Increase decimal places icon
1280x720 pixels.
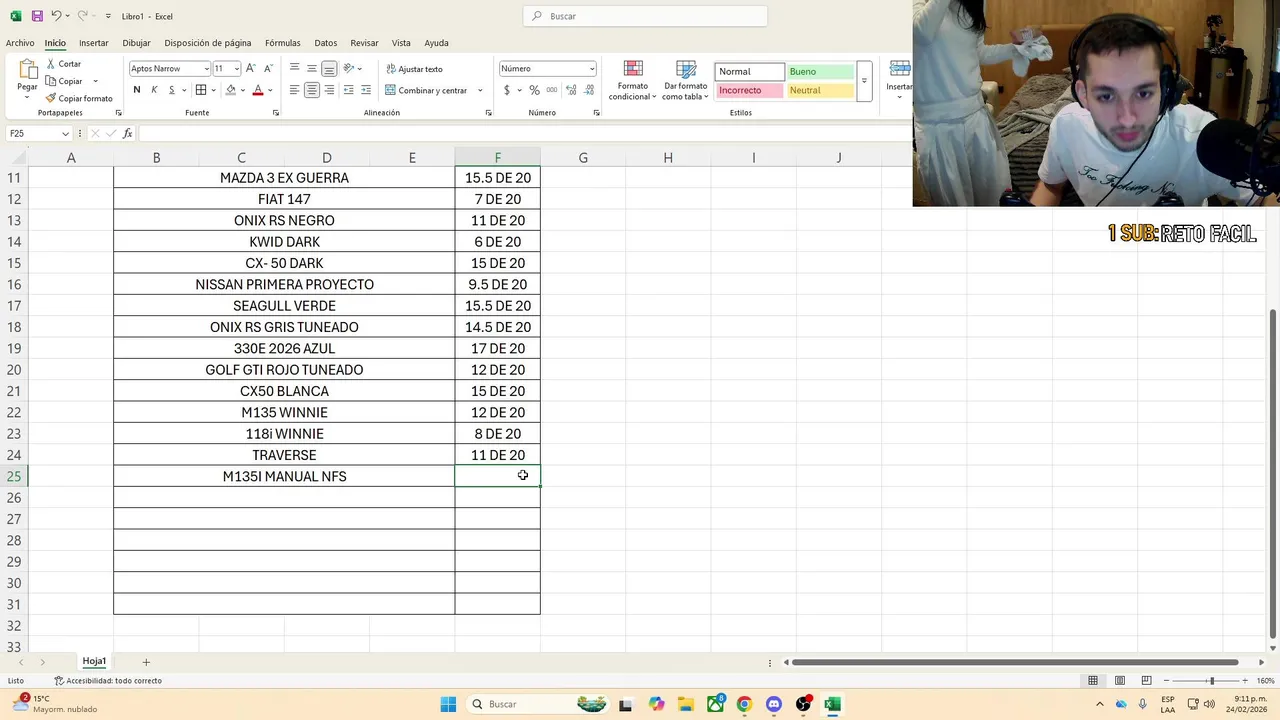coord(571,90)
